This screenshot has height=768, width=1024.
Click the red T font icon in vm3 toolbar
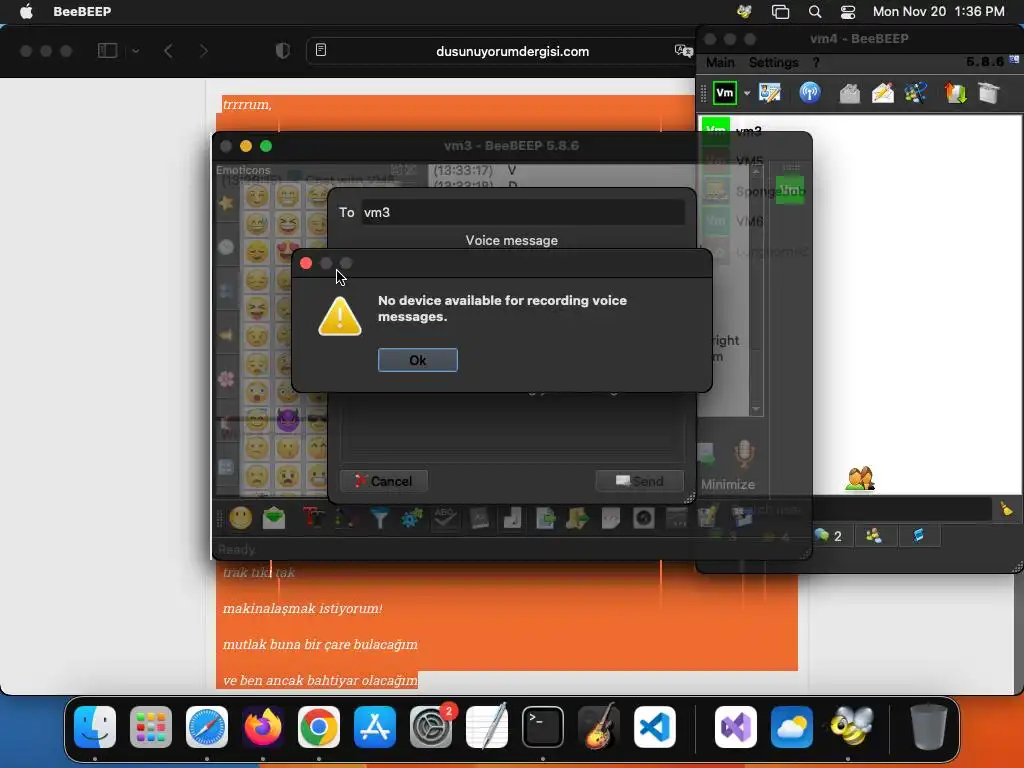click(x=313, y=519)
